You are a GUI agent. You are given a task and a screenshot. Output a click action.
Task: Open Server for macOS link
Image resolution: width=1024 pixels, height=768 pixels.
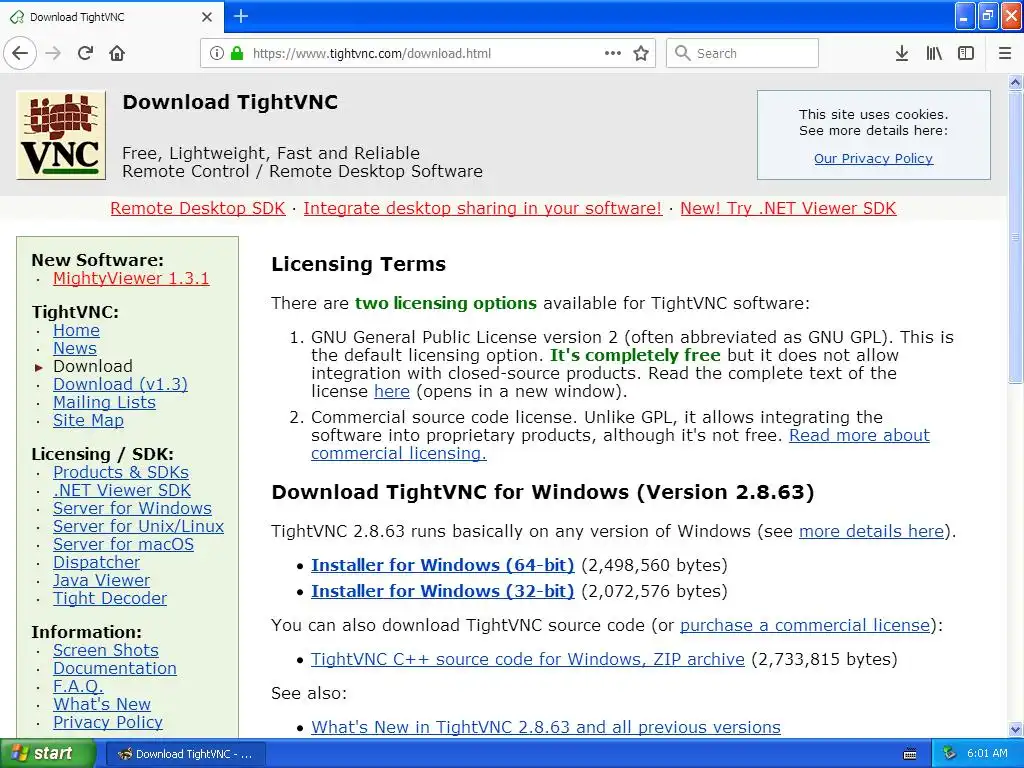pyautogui.click(x=123, y=544)
